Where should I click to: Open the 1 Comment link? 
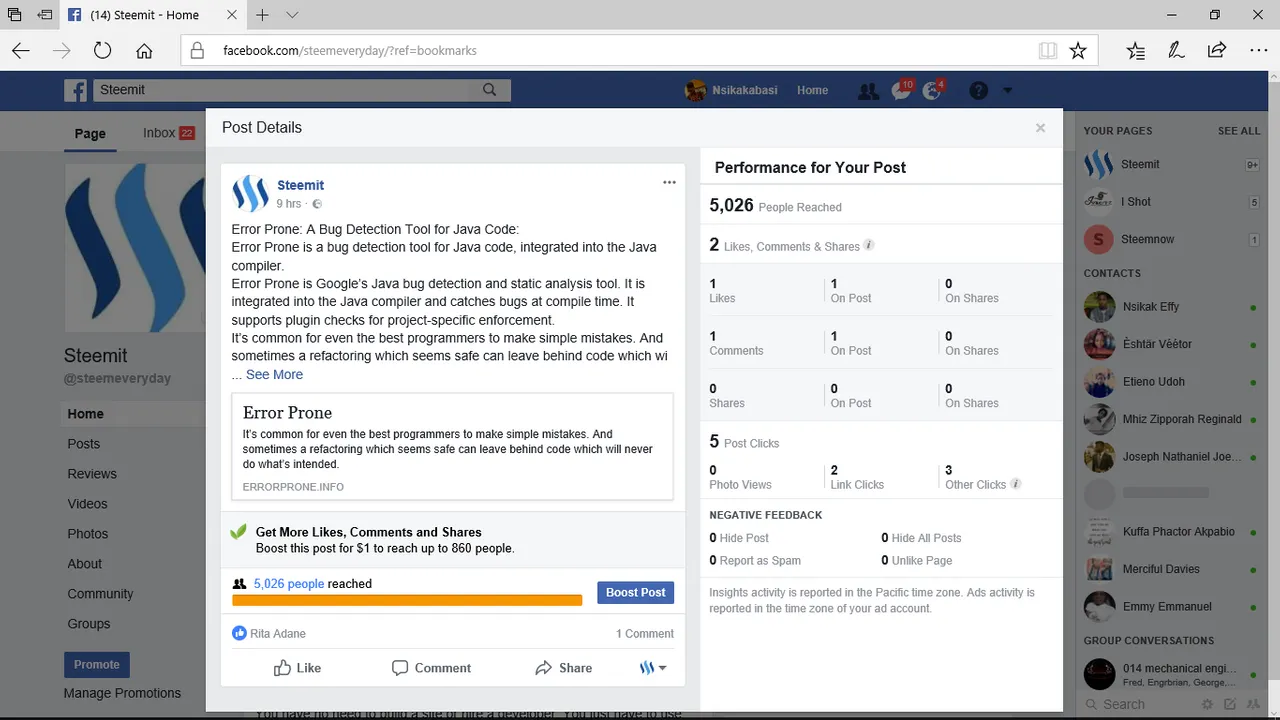[x=645, y=633]
